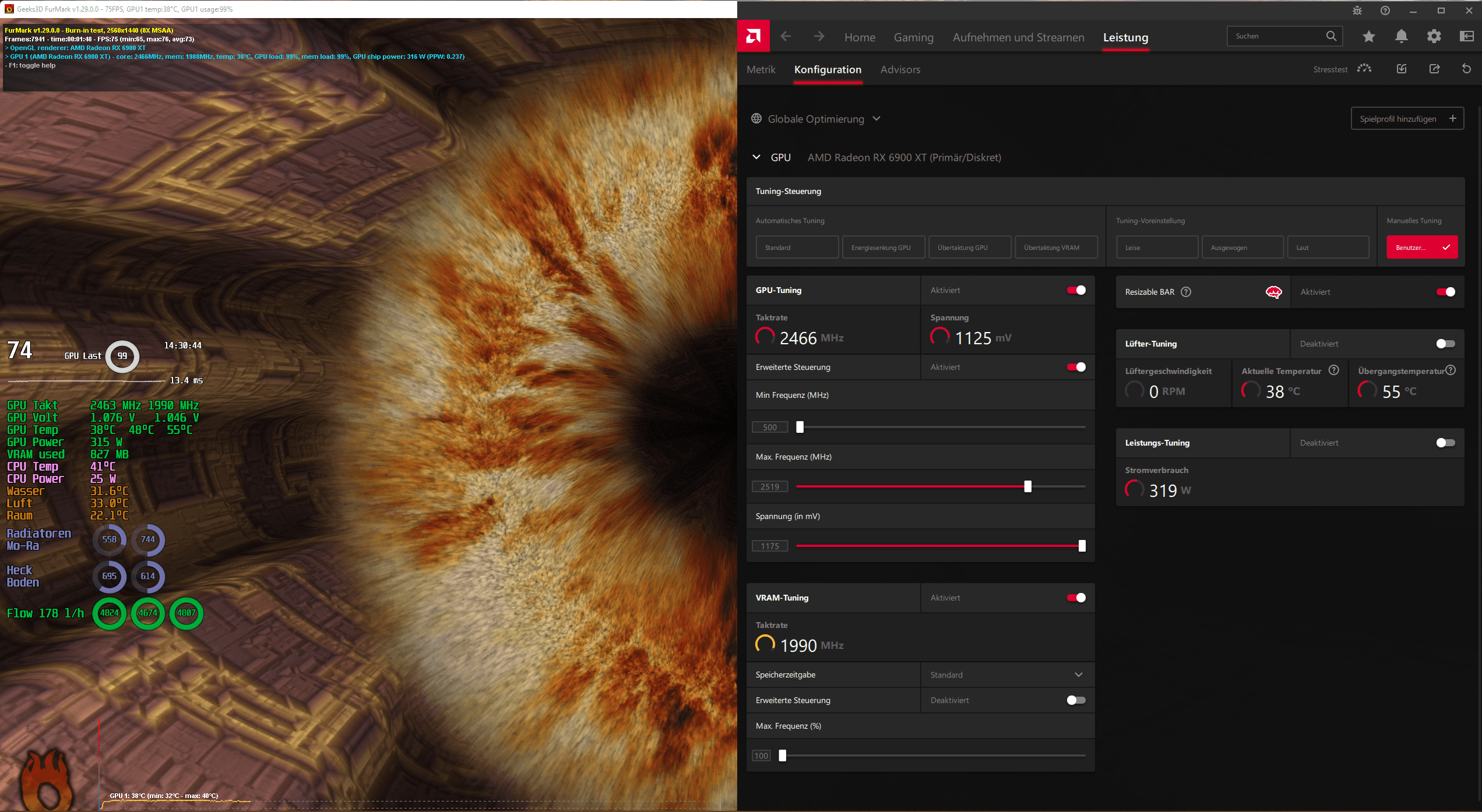The width and height of the screenshot is (1482, 812).
Task: Select Übertaktung VRAM preset
Action: (1056, 248)
